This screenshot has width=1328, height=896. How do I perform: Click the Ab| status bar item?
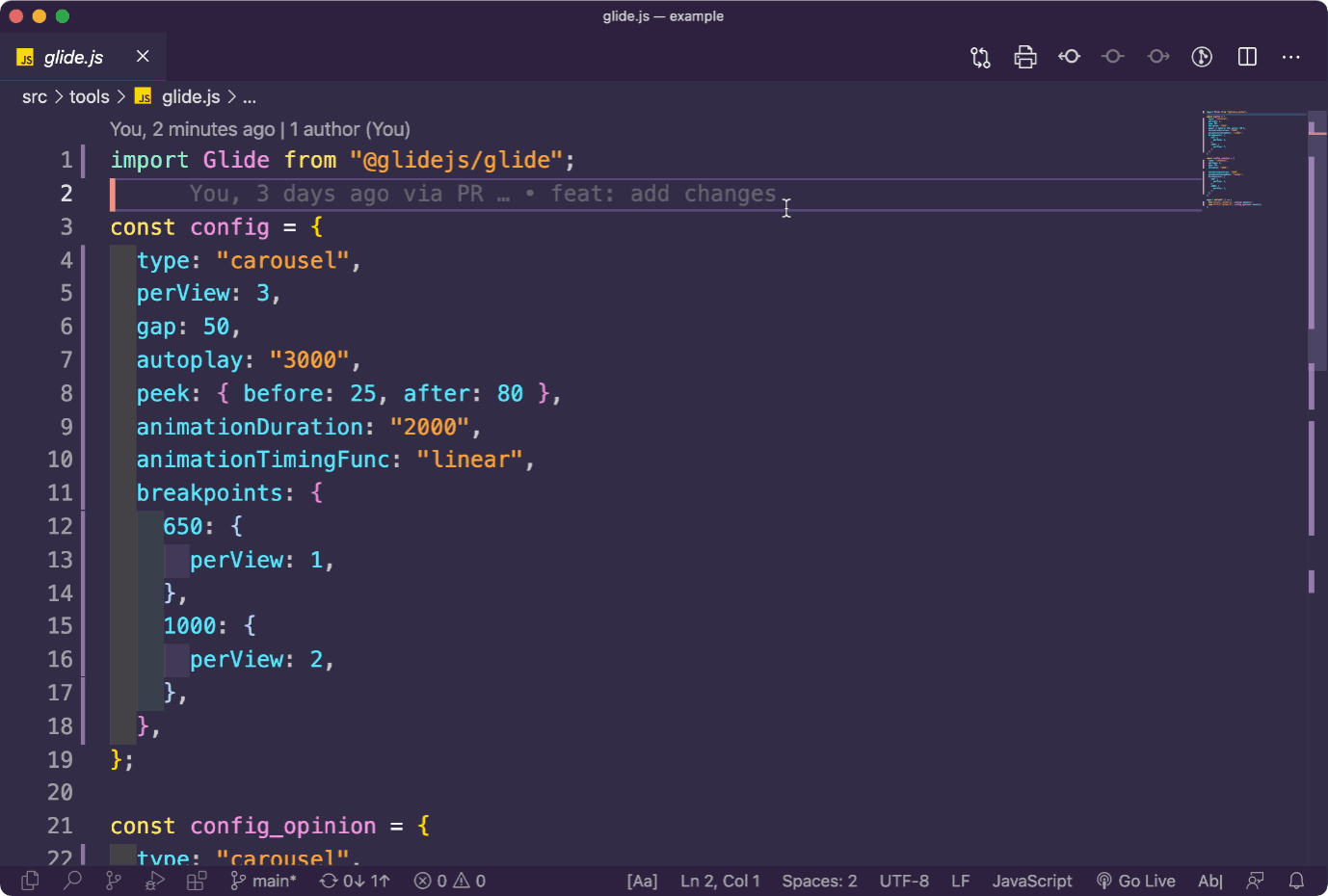coord(1210,881)
